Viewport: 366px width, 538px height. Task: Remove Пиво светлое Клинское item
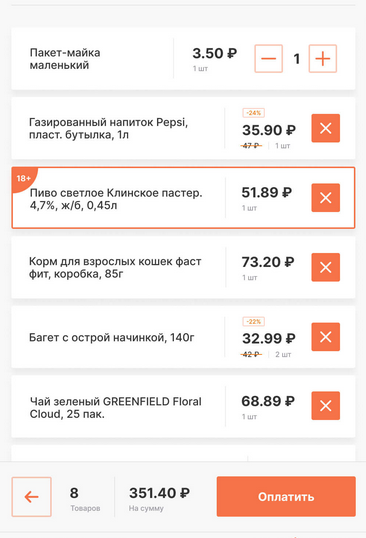tap(326, 198)
